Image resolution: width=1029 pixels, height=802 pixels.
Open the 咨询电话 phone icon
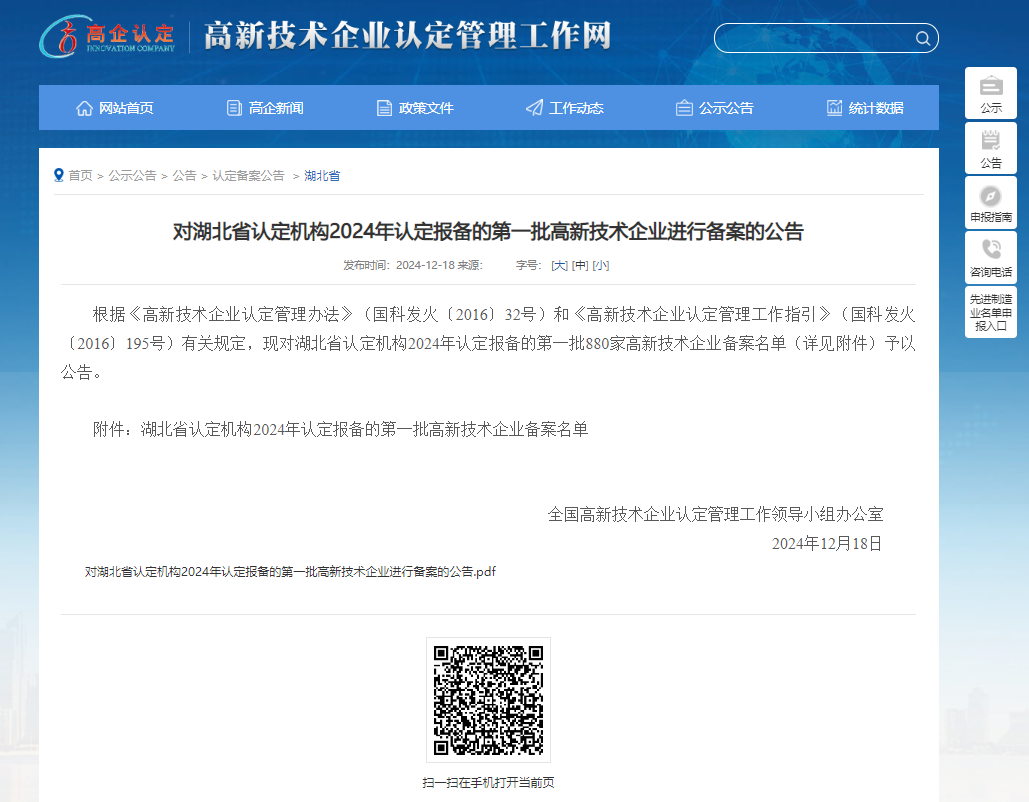990,250
